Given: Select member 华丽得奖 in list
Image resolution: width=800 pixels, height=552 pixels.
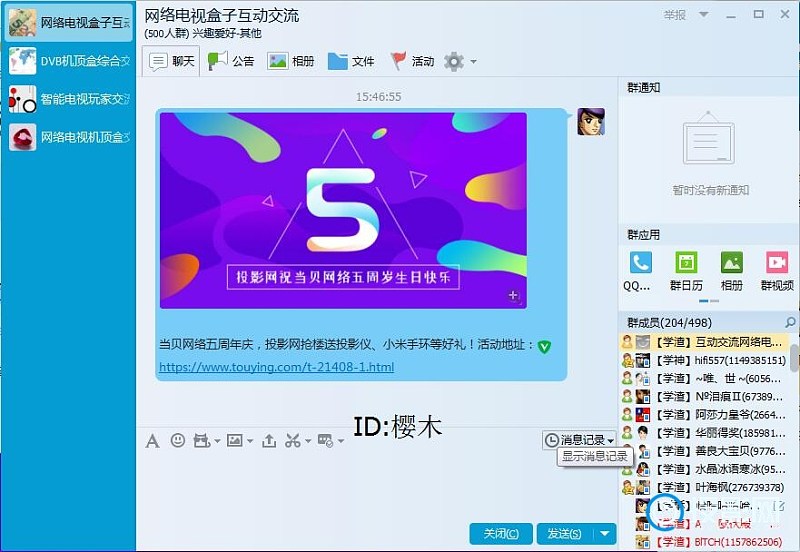Looking at the screenshot, I should 704,433.
